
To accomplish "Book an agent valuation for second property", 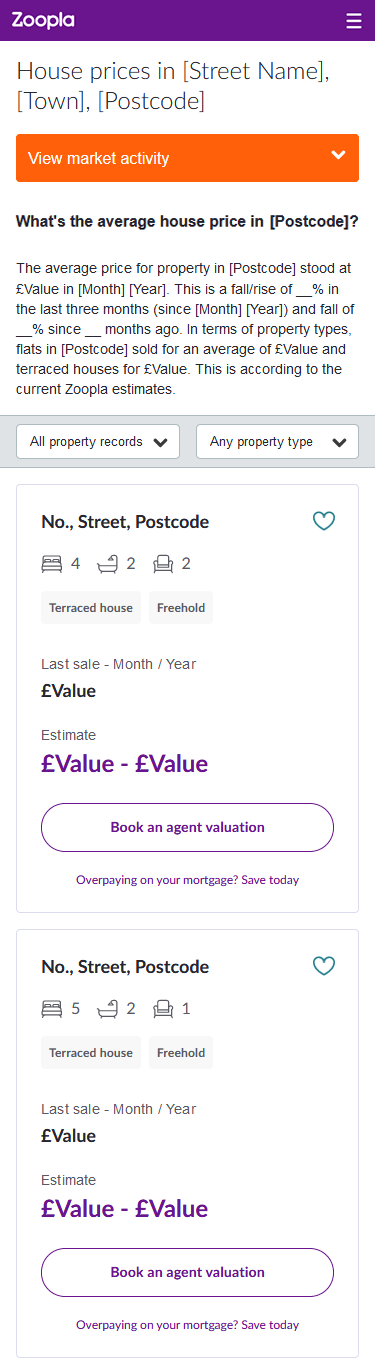I will click(x=187, y=1272).
